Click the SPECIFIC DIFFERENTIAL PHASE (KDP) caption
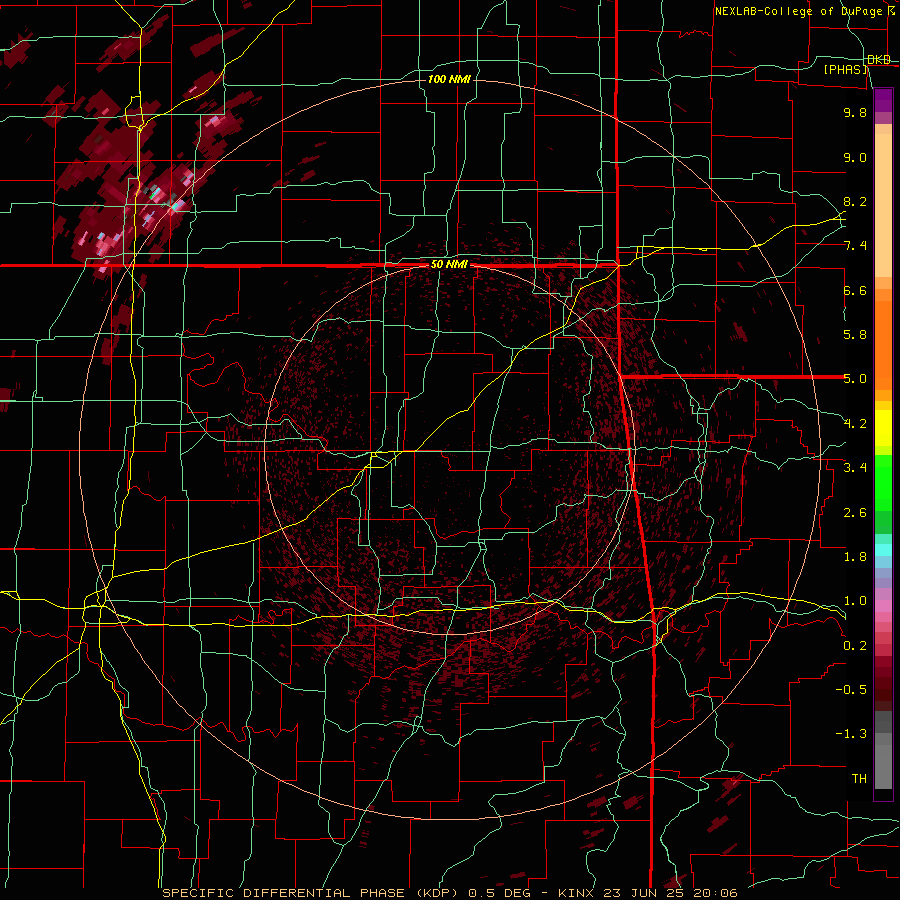This screenshot has height=900, width=900. pos(312,893)
